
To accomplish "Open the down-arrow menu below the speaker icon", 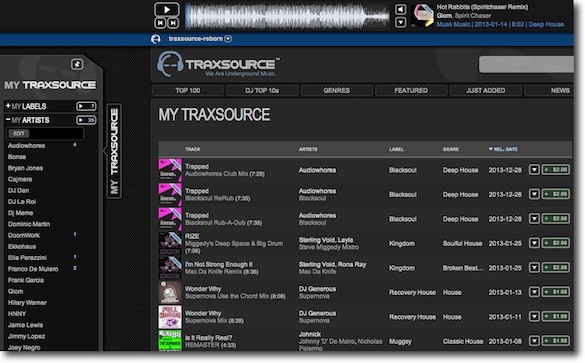I will point(400,22).
